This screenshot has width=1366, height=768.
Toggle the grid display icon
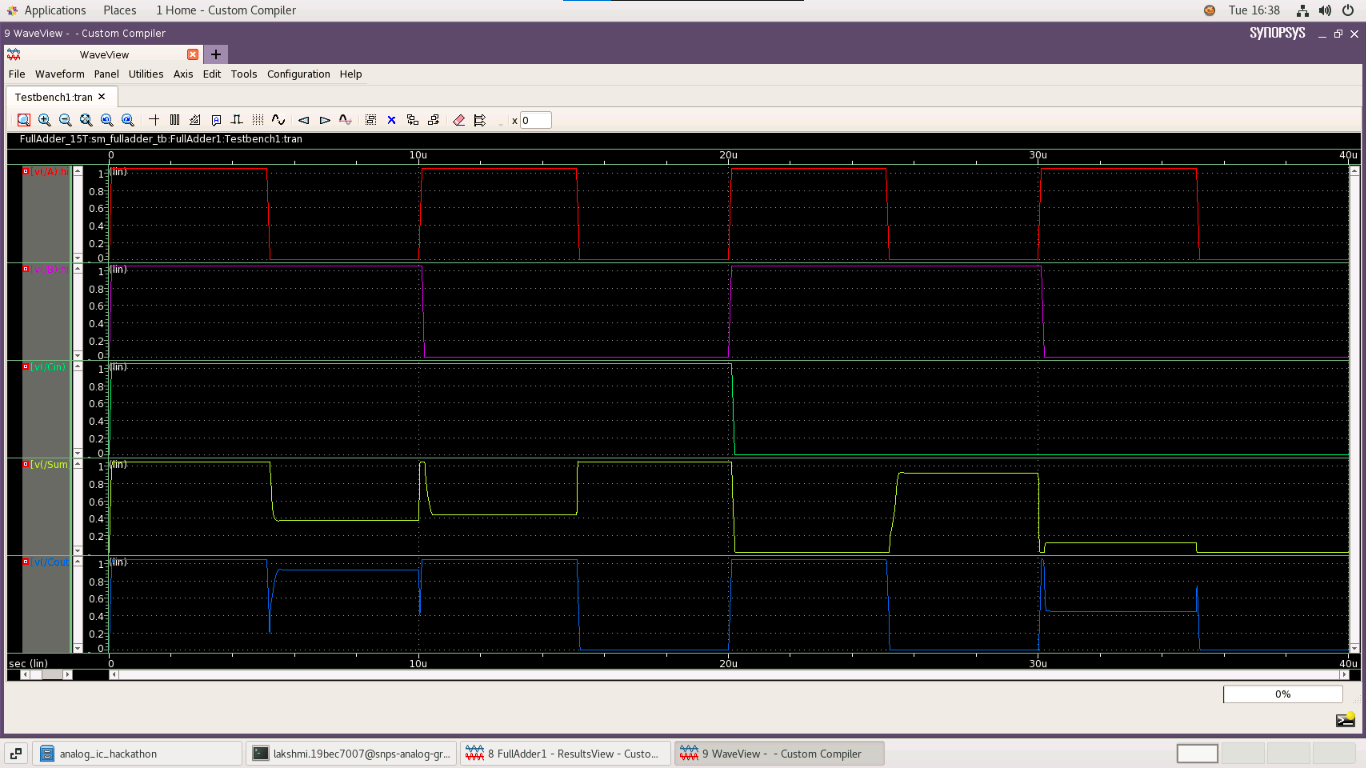point(256,119)
